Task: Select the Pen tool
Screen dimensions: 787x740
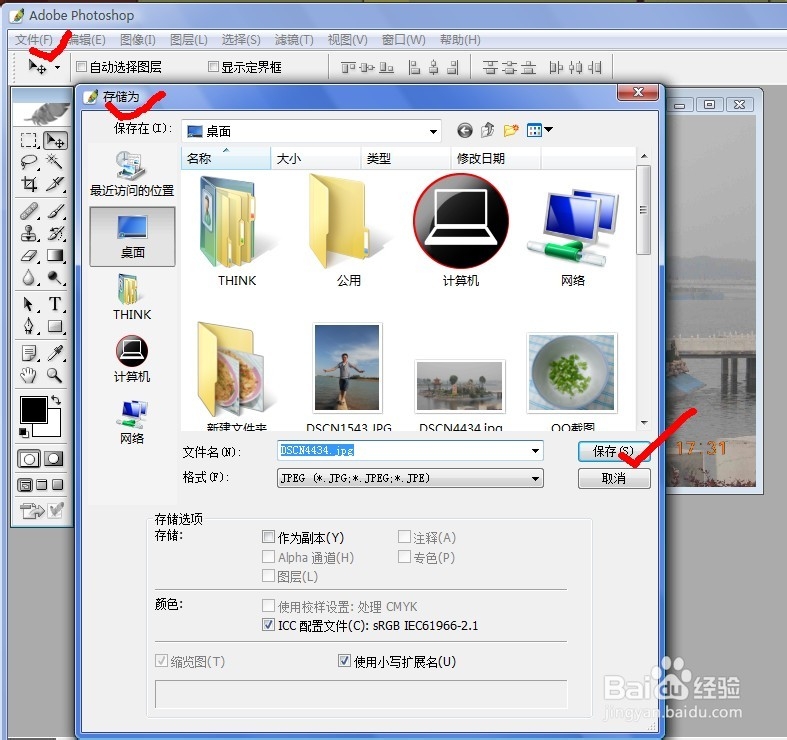Action: [29, 326]
